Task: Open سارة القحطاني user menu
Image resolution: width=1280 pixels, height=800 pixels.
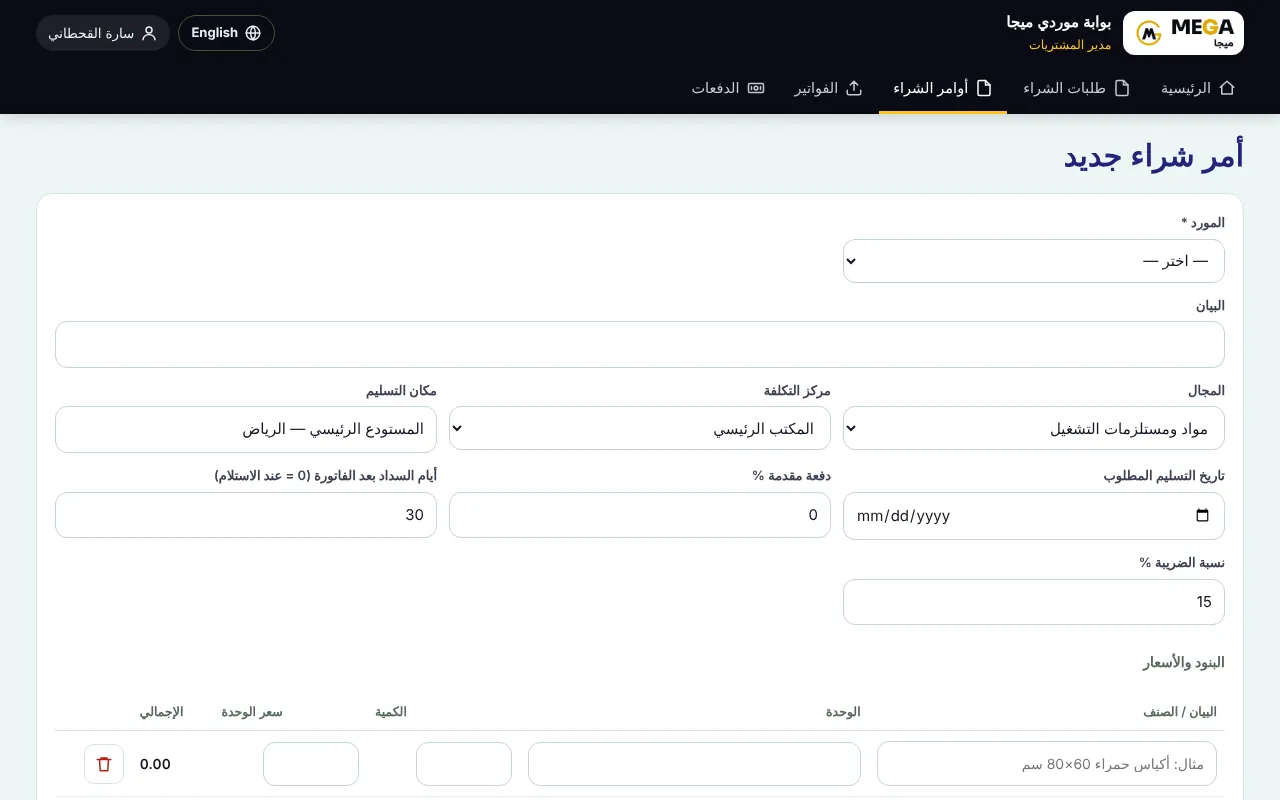Action: coord(103,33)
